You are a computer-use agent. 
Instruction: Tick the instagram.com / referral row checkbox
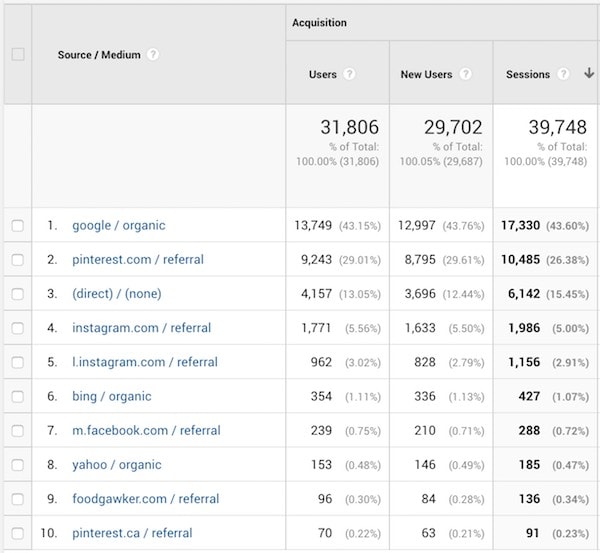[x=18, y=328]
